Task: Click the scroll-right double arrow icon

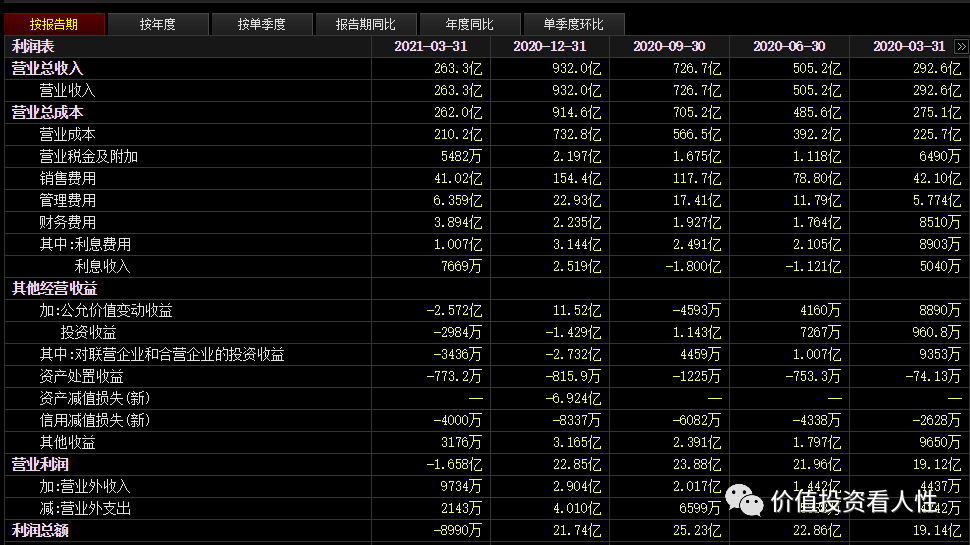Action: click(961, 46)
